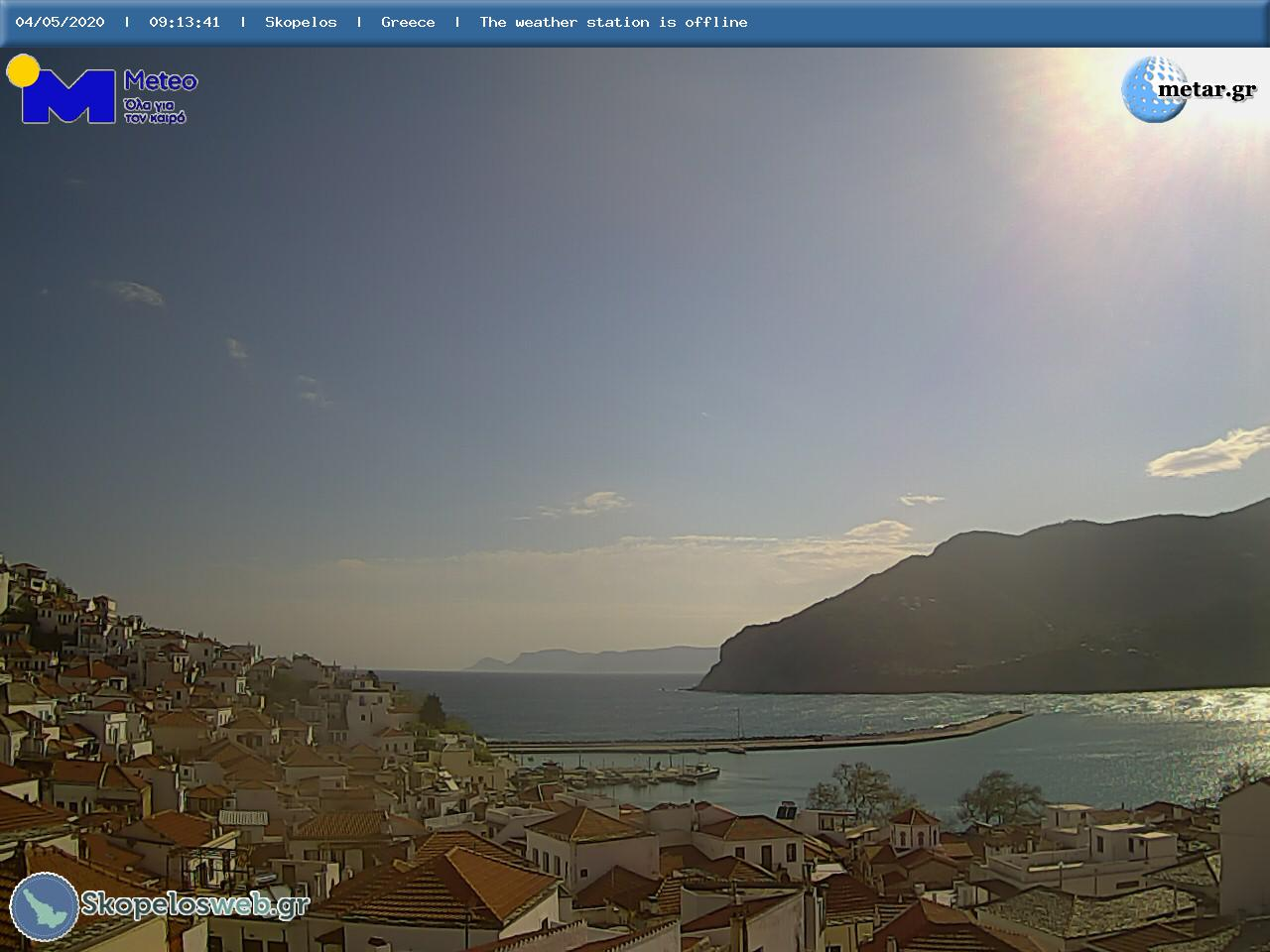Click 'The weather station is offline' text

613,22
